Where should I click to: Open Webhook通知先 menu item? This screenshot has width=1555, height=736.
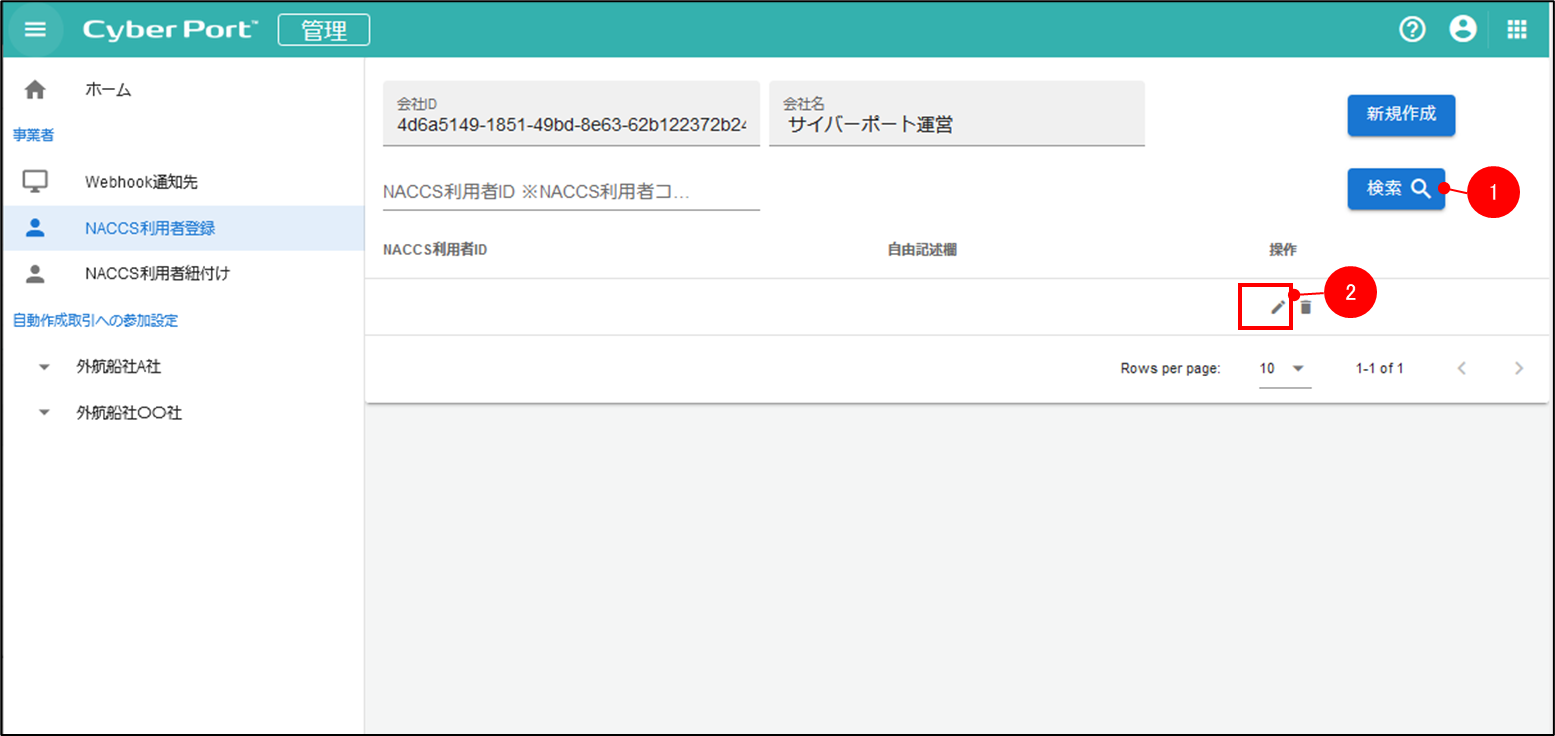point(141,182)
